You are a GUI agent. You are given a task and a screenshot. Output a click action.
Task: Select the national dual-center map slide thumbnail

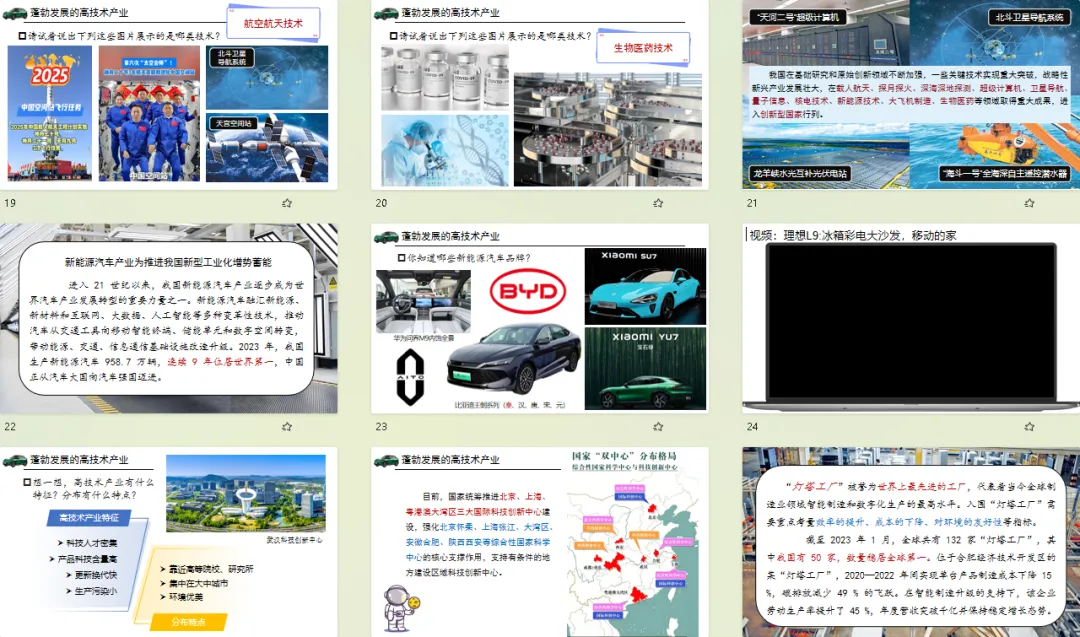[x=540, y=542]
